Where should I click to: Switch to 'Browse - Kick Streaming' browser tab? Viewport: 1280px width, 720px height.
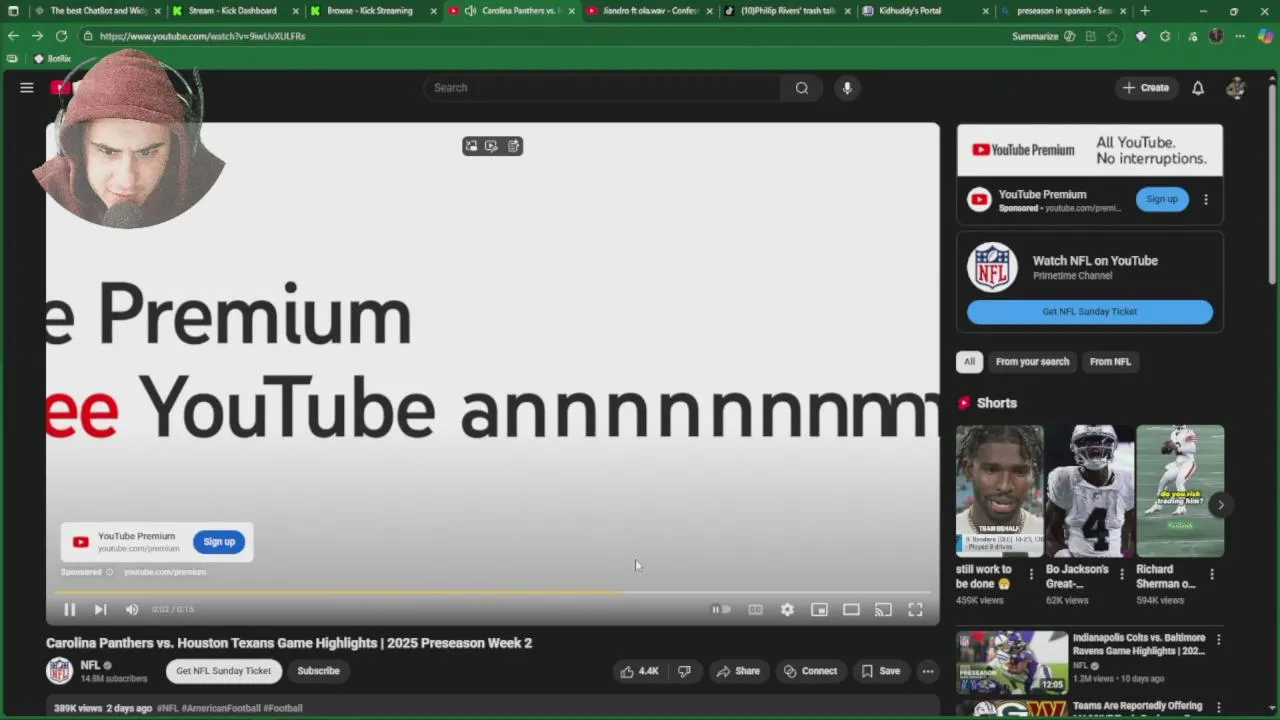point(369,11)
